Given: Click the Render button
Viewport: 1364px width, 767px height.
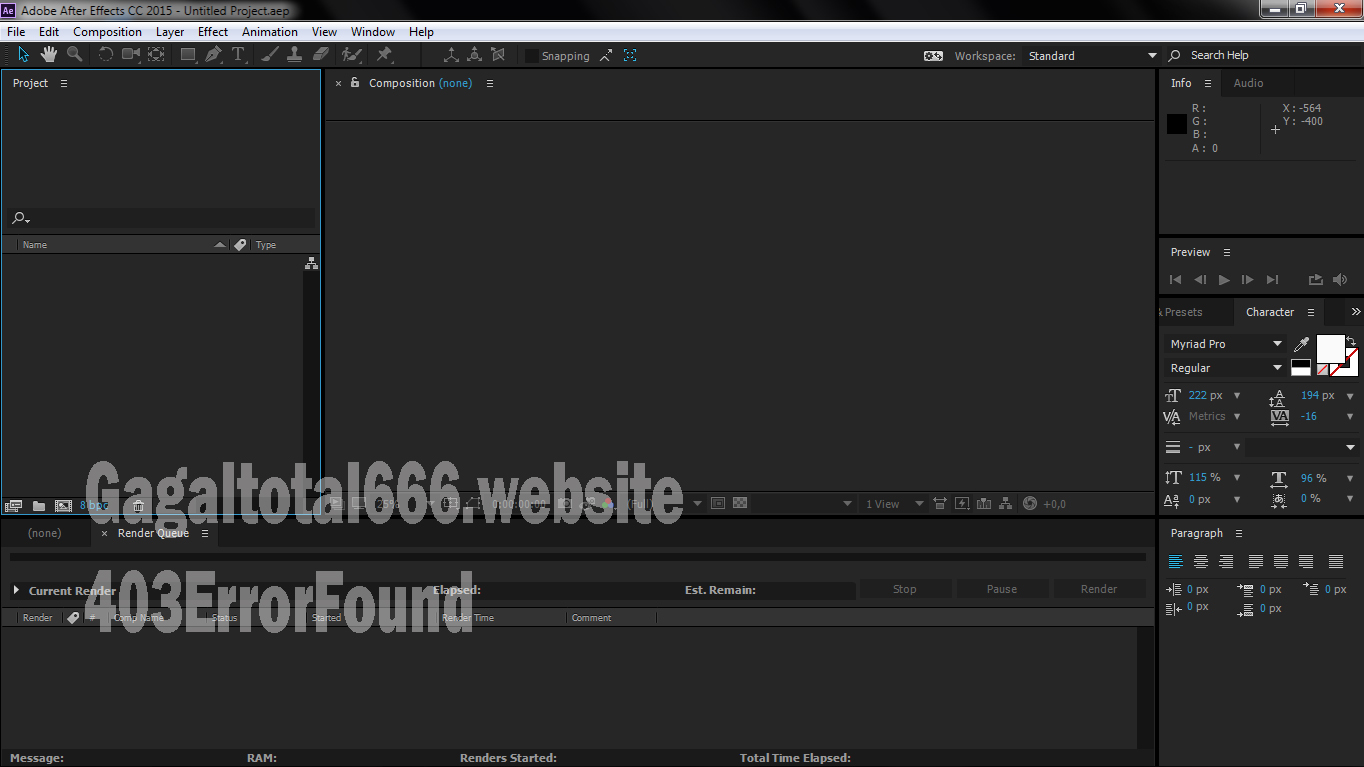Looking at the screenshot, I should point(1099,589).
